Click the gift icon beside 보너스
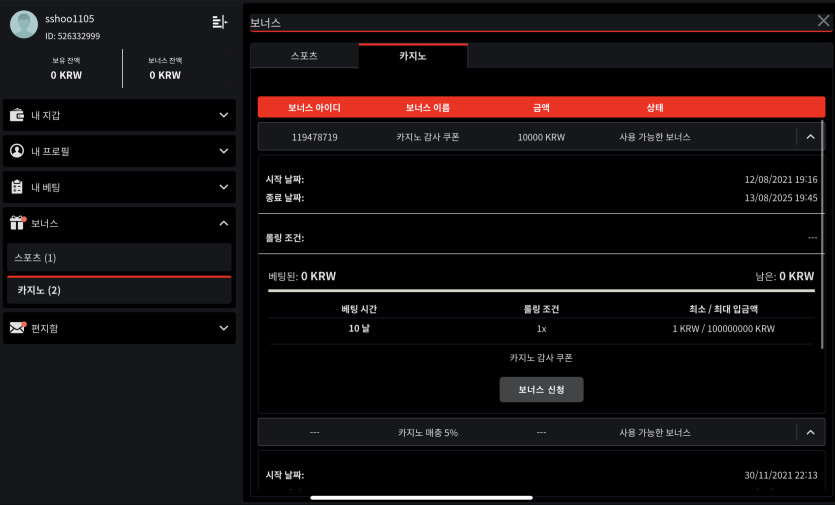The image size is (835, 505). pos(18,223)
